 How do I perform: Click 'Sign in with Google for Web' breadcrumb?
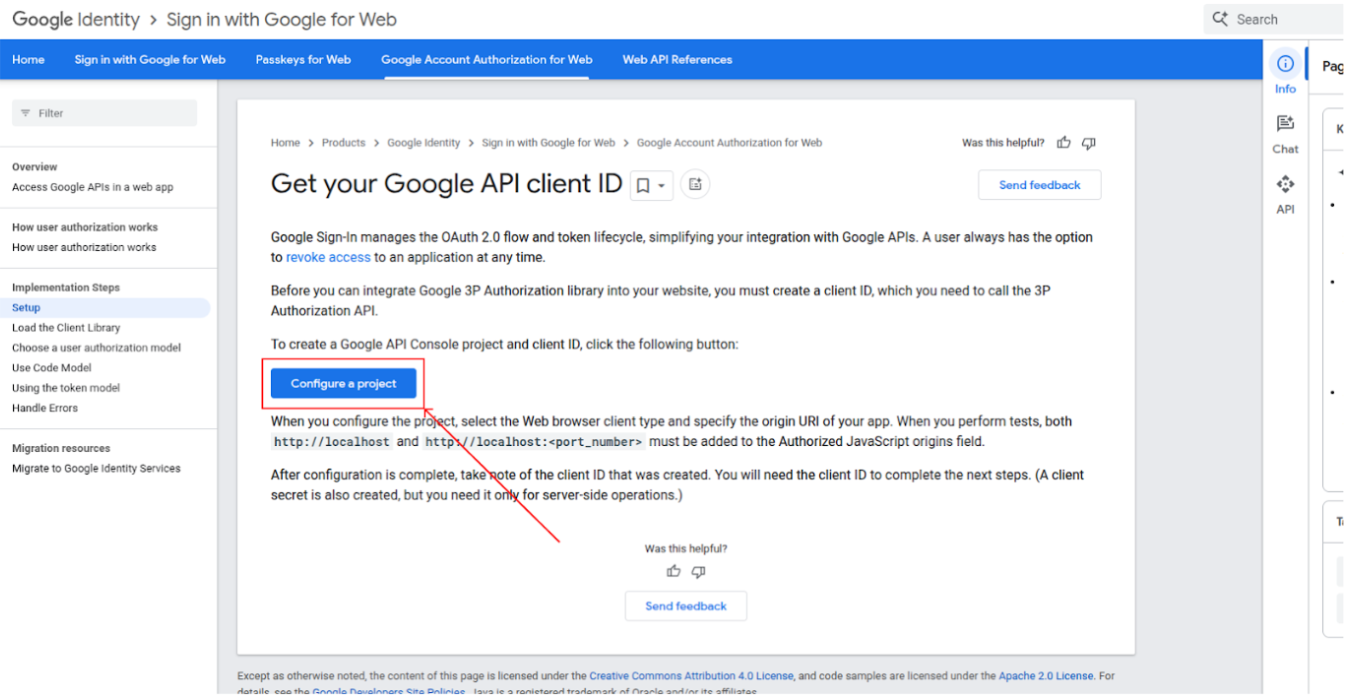click(548, 143)
